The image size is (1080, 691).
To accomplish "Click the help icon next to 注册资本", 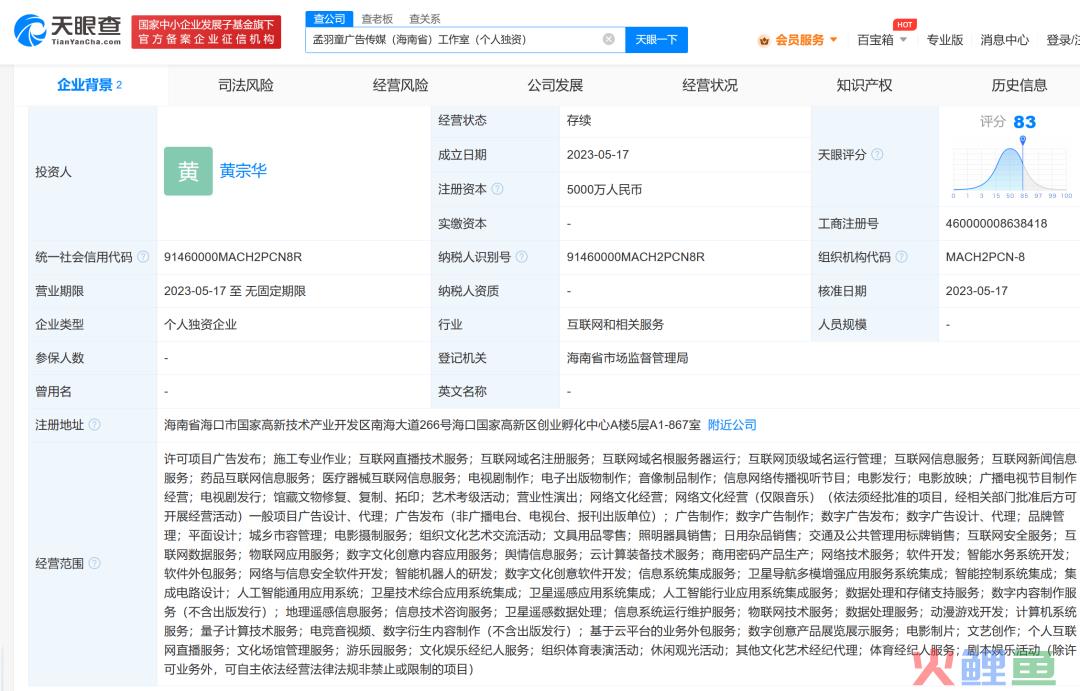I will 497,189.
